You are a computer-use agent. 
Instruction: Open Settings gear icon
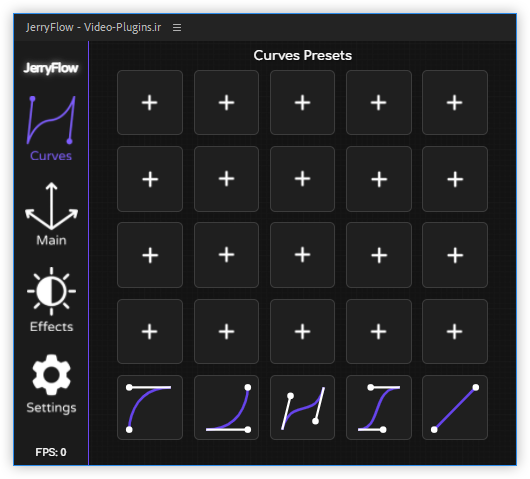(x=51, y=383)
